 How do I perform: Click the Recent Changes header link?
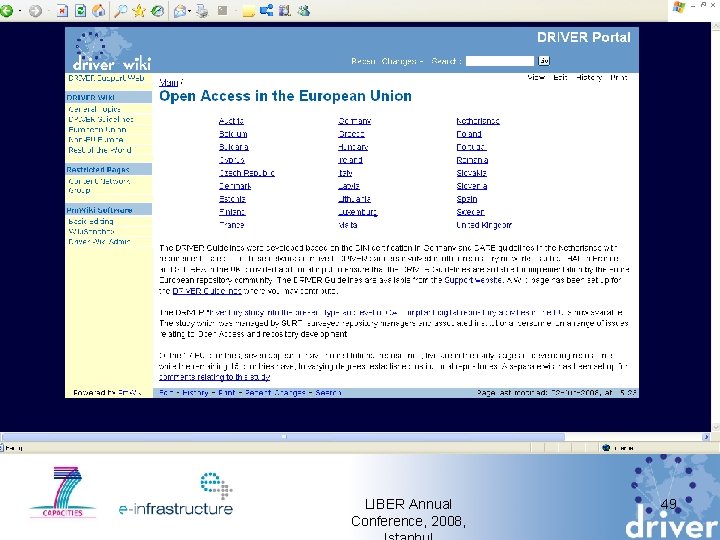tap(385, 62)
